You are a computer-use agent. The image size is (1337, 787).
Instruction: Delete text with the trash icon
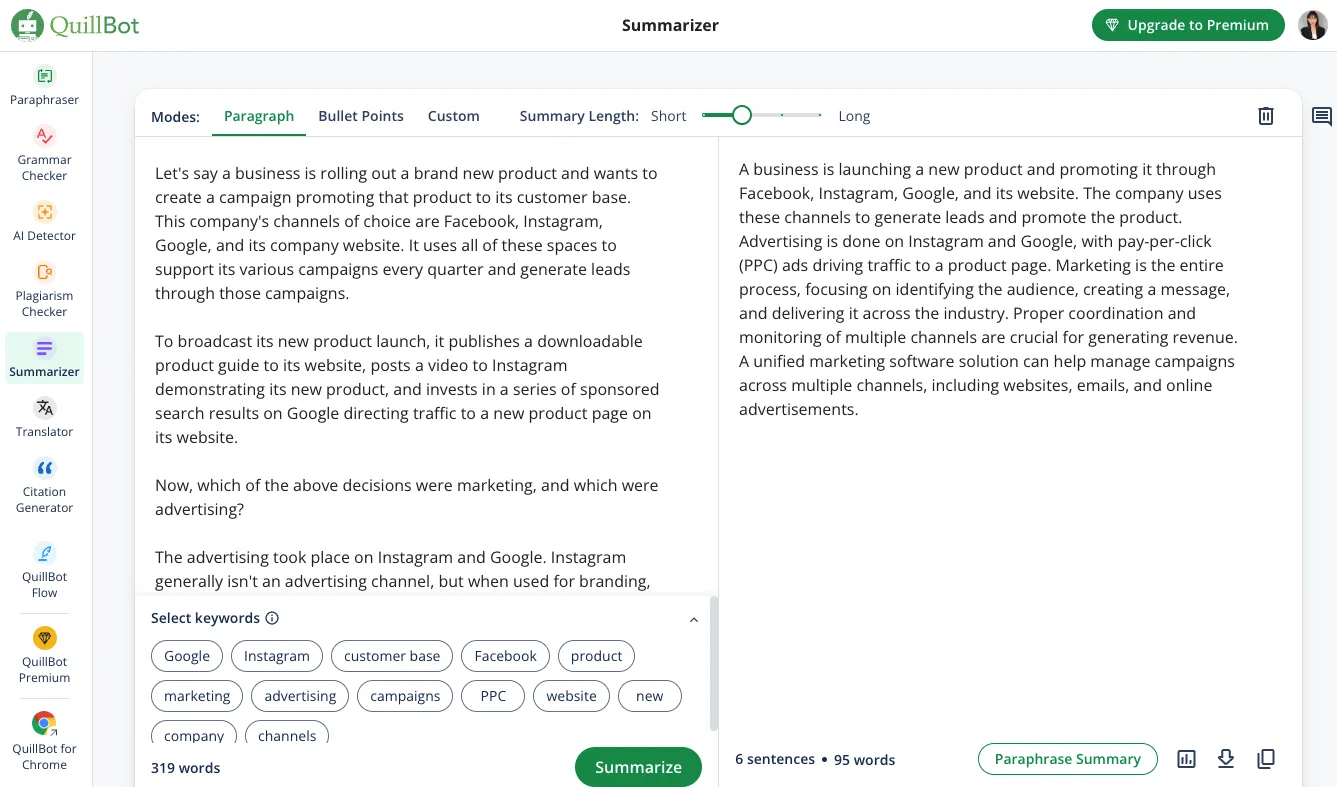pos(1266,116)
